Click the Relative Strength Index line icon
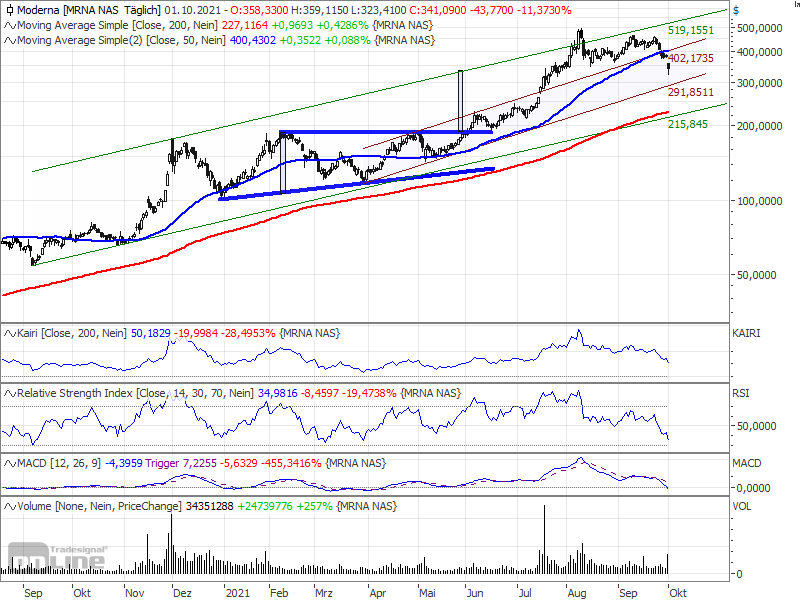The height and width of the screenshot is (600, 800). click(9, 393)
